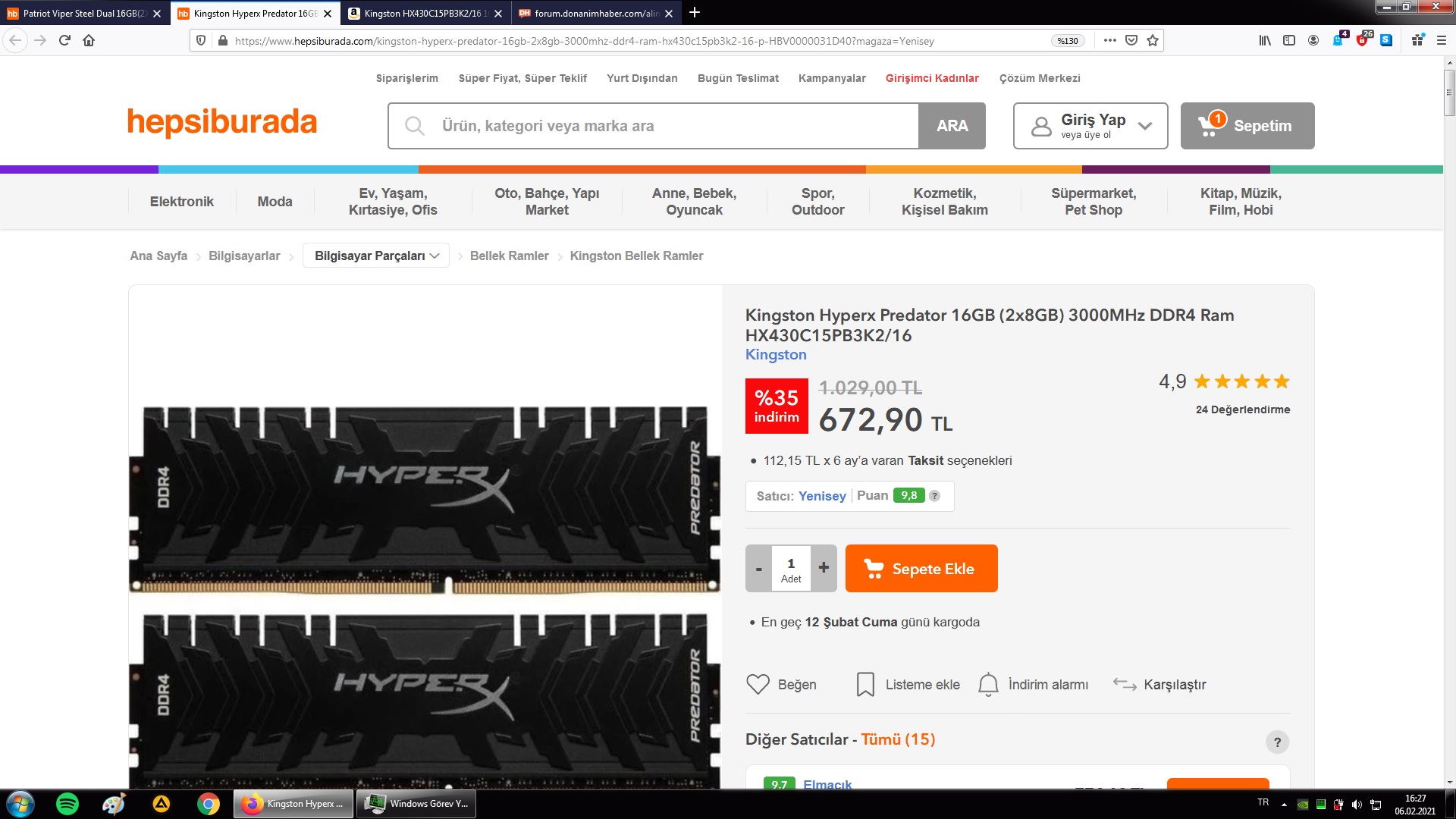Expand the Giriş Yap dropdown

click(x=1145, y=126)
